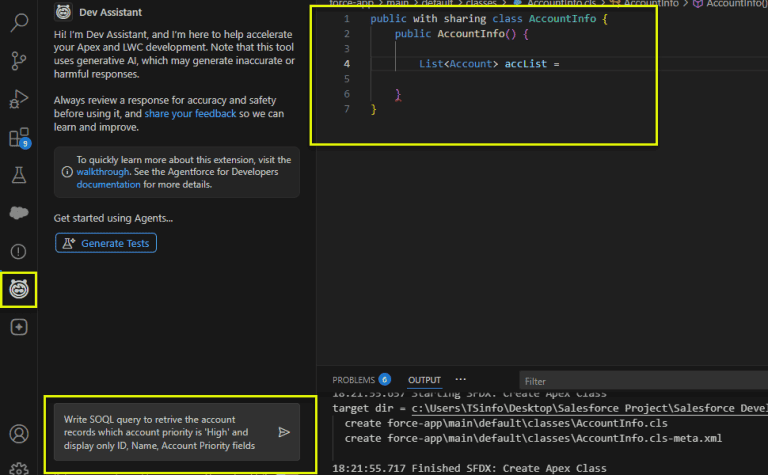Click editor line number 4
This screenshot has width=768, height=475.
(347, 64)
